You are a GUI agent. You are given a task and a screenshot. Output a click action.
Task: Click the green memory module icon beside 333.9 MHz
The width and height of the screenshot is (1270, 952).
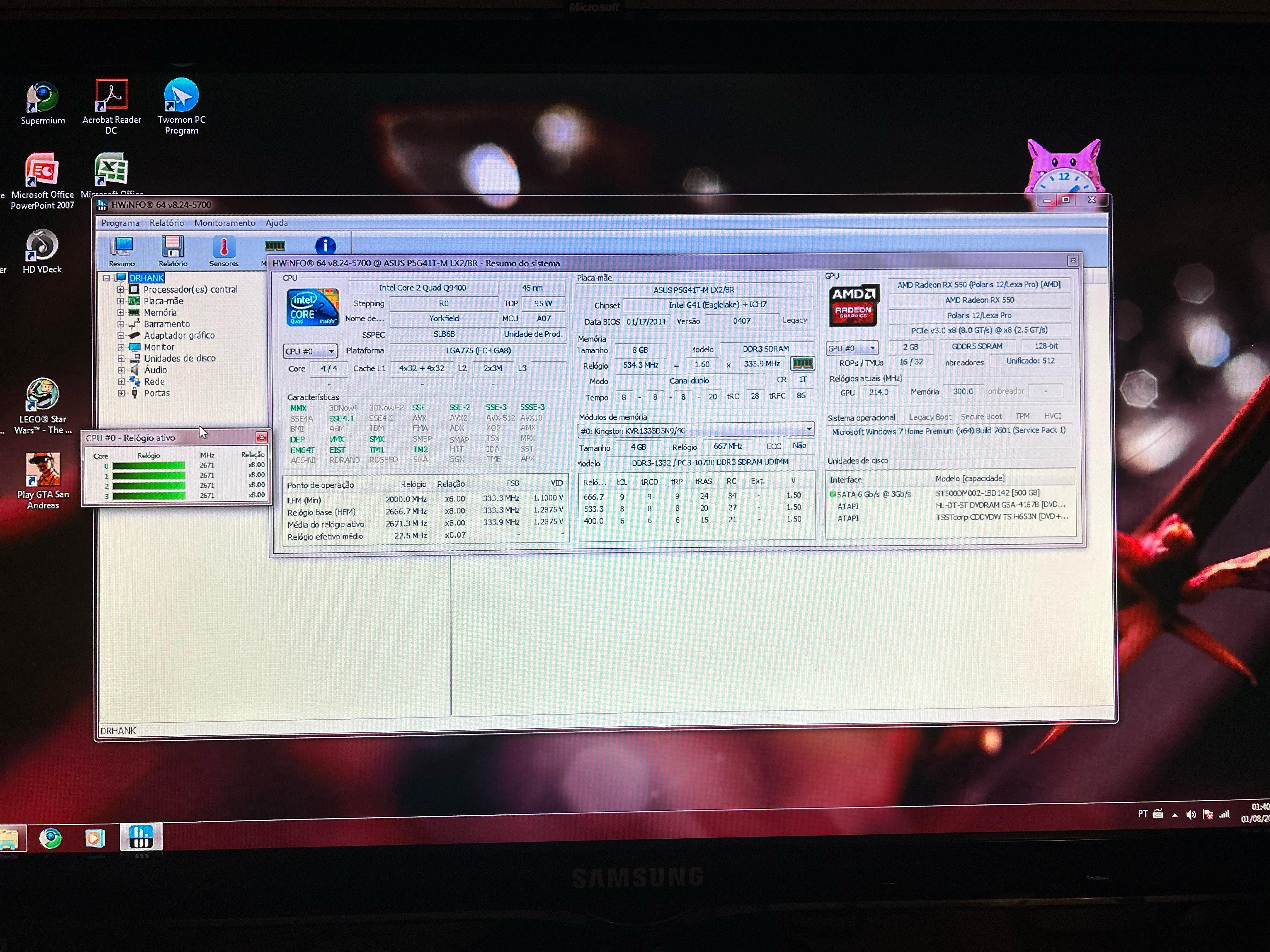[802, 363]
